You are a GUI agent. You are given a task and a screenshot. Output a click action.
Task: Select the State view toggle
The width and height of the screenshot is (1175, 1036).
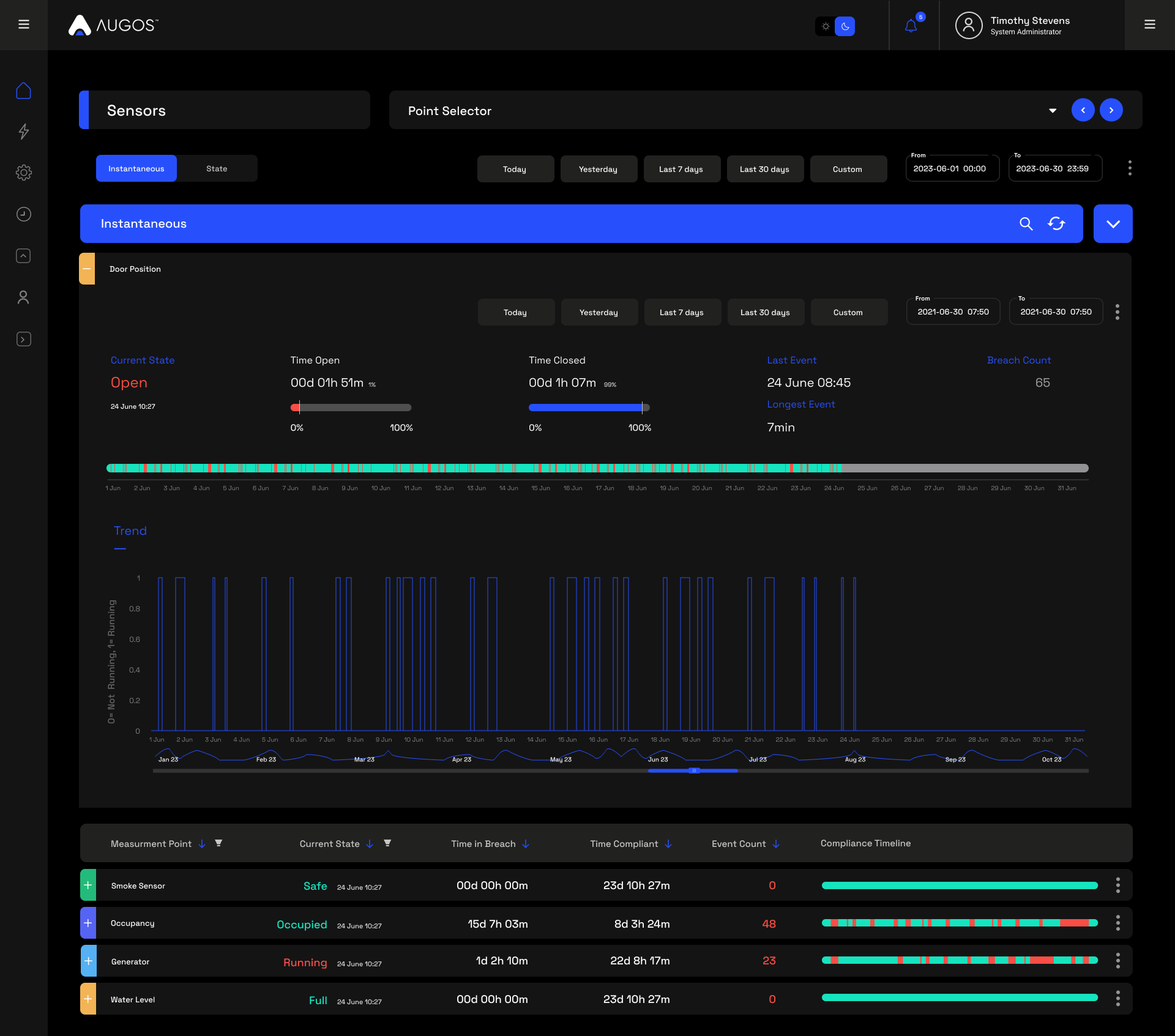coord(217,169)
